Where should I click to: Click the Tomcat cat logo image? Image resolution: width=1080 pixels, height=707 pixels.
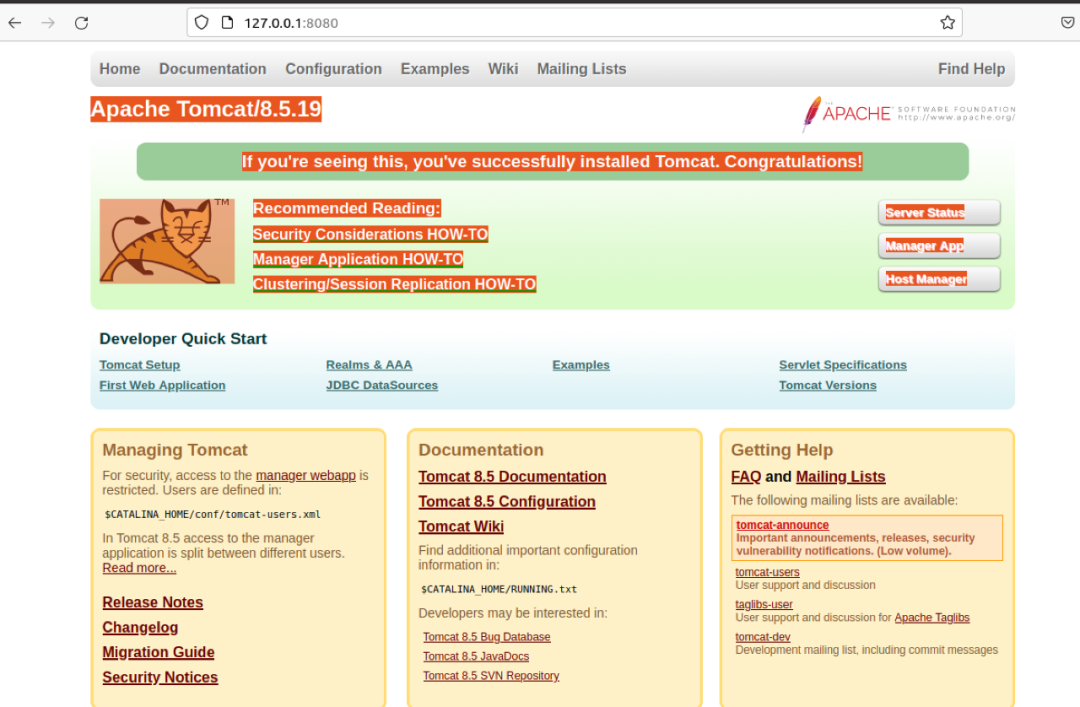pos(167,241)
